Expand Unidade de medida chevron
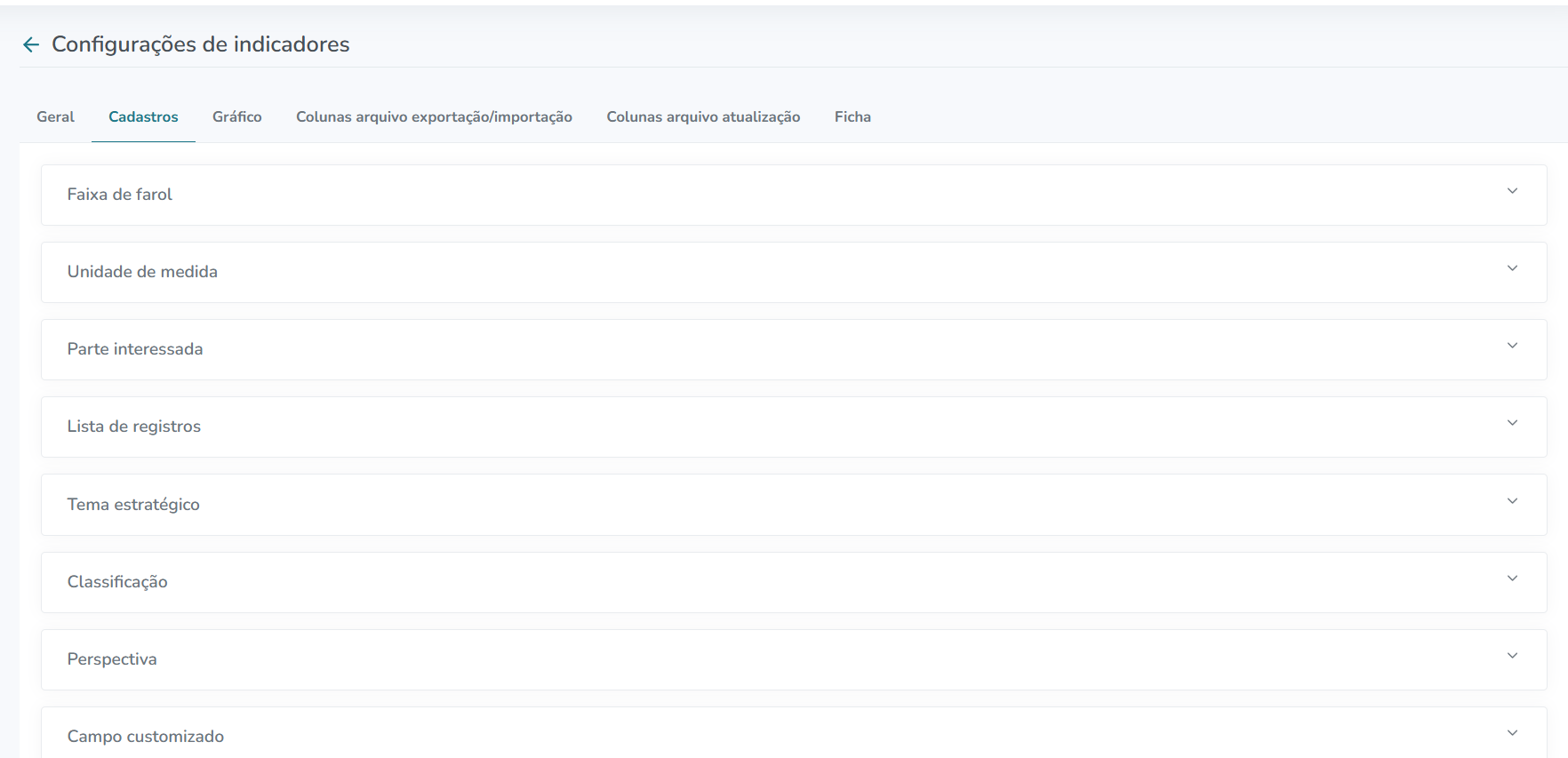The image size is (1568, 758). 1512,268
